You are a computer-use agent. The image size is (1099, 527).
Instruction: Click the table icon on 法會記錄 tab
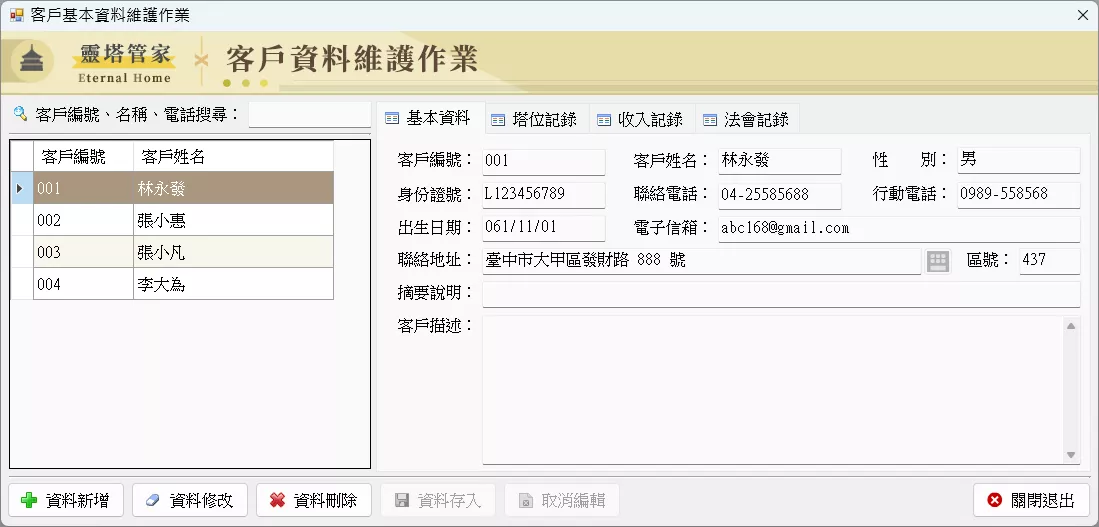[710, 120]
